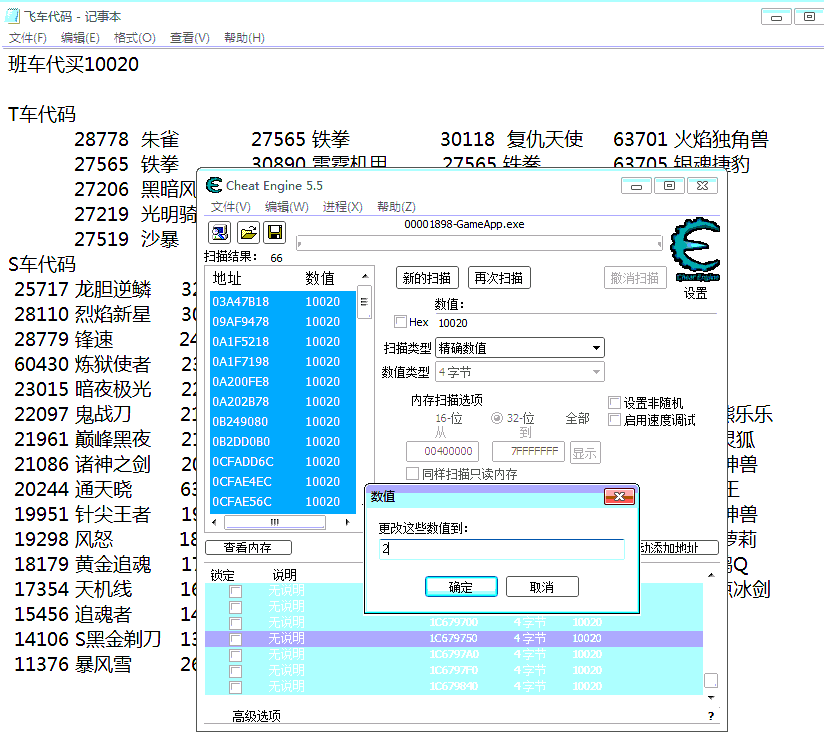This screenshot has height=733, width=824.
Task: Check the 同样扫描只读内存 checkbox
Action: 411,472
